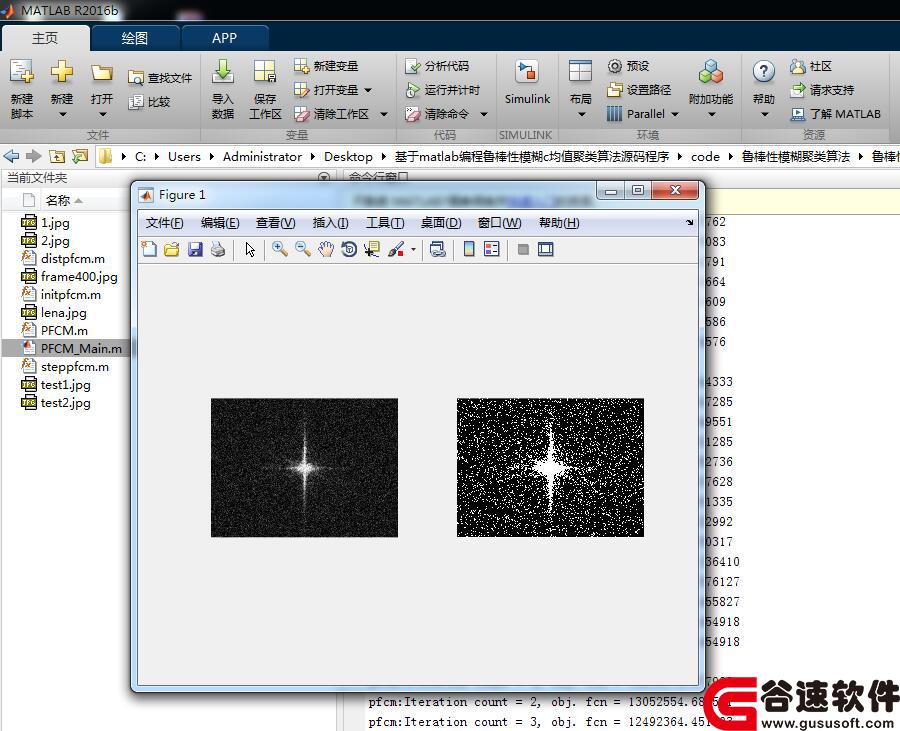The width and height of the screenshot is (900, 731).
Task: Click Save Workspace icon
Action: (x=265, y=72)
